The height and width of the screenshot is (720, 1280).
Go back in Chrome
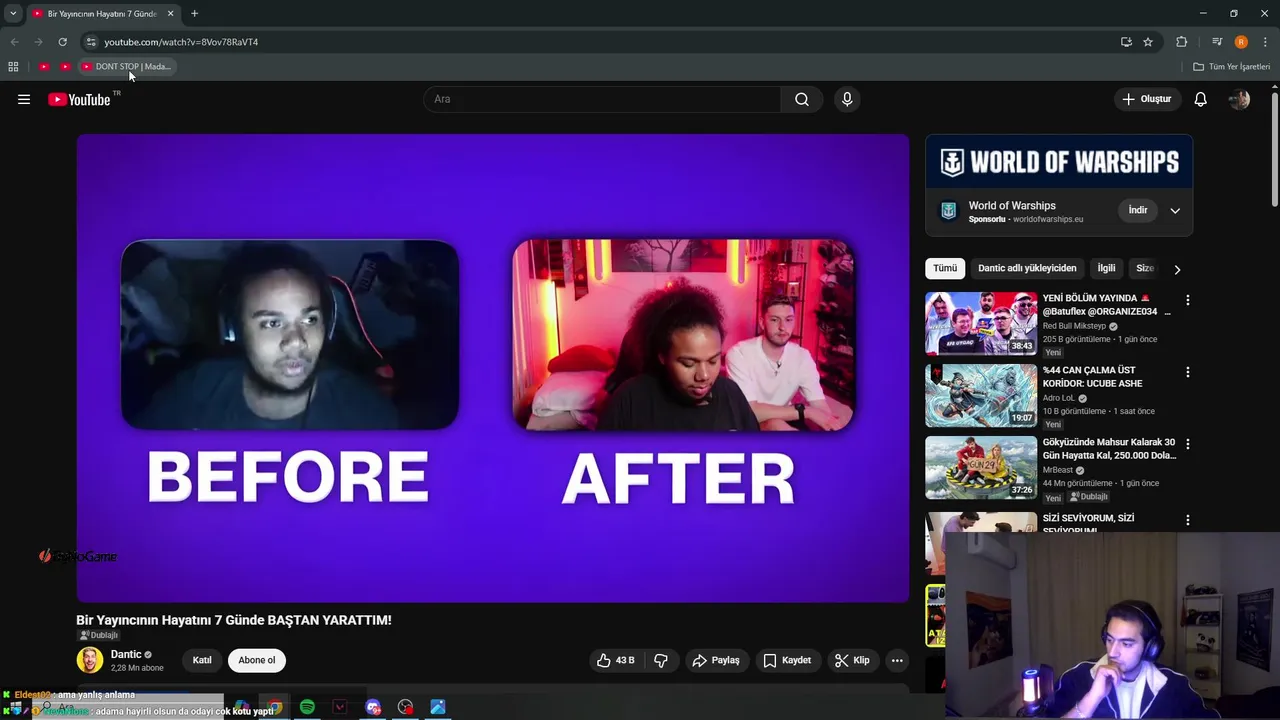[x=14, y=42]
